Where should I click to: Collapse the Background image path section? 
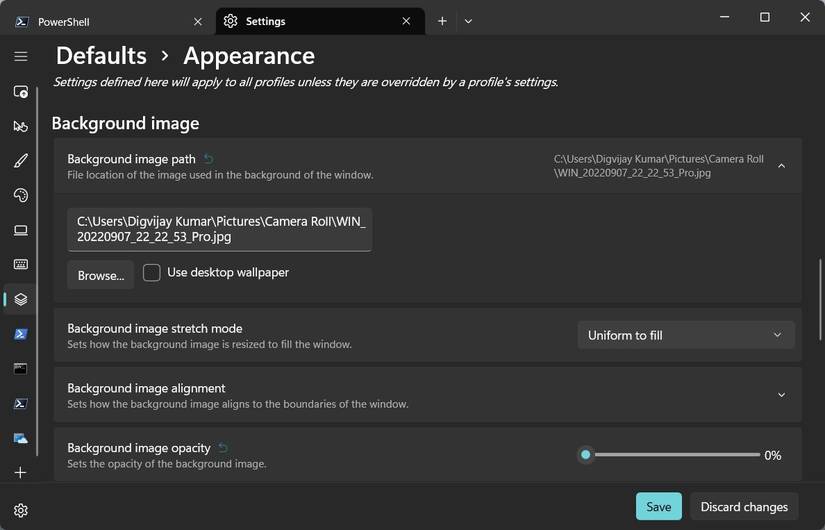point(781,166)
